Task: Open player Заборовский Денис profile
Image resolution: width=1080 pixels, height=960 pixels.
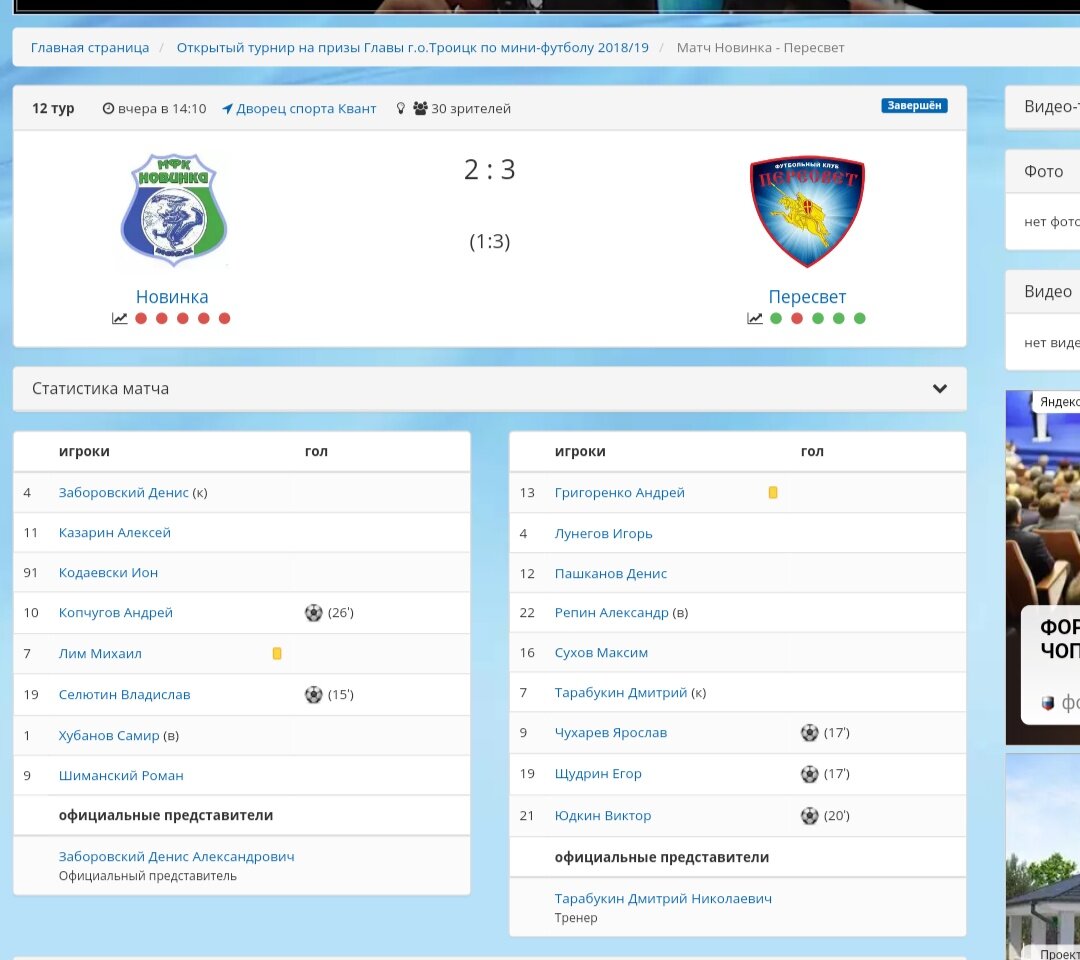Action: 123,492
